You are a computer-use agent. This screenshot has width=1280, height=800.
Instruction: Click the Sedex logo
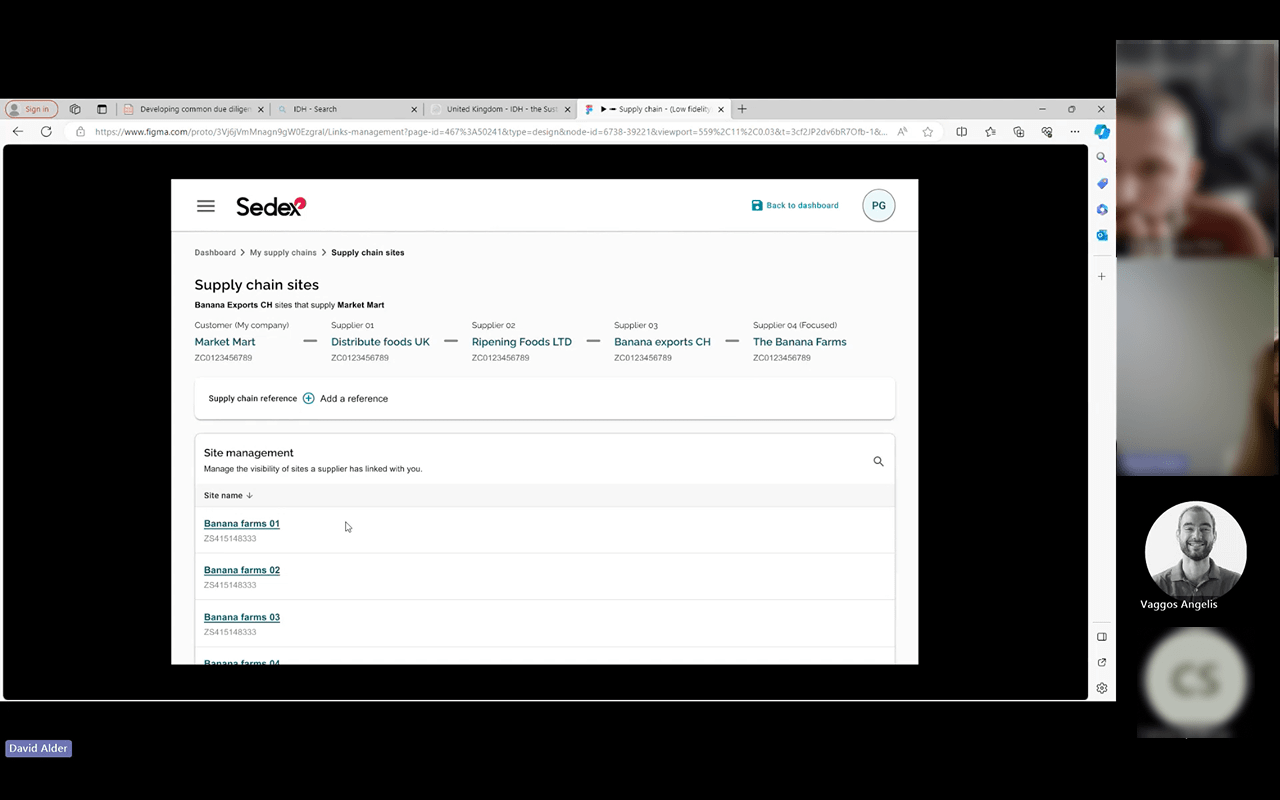pyautogui.click(x=271, y=206)
